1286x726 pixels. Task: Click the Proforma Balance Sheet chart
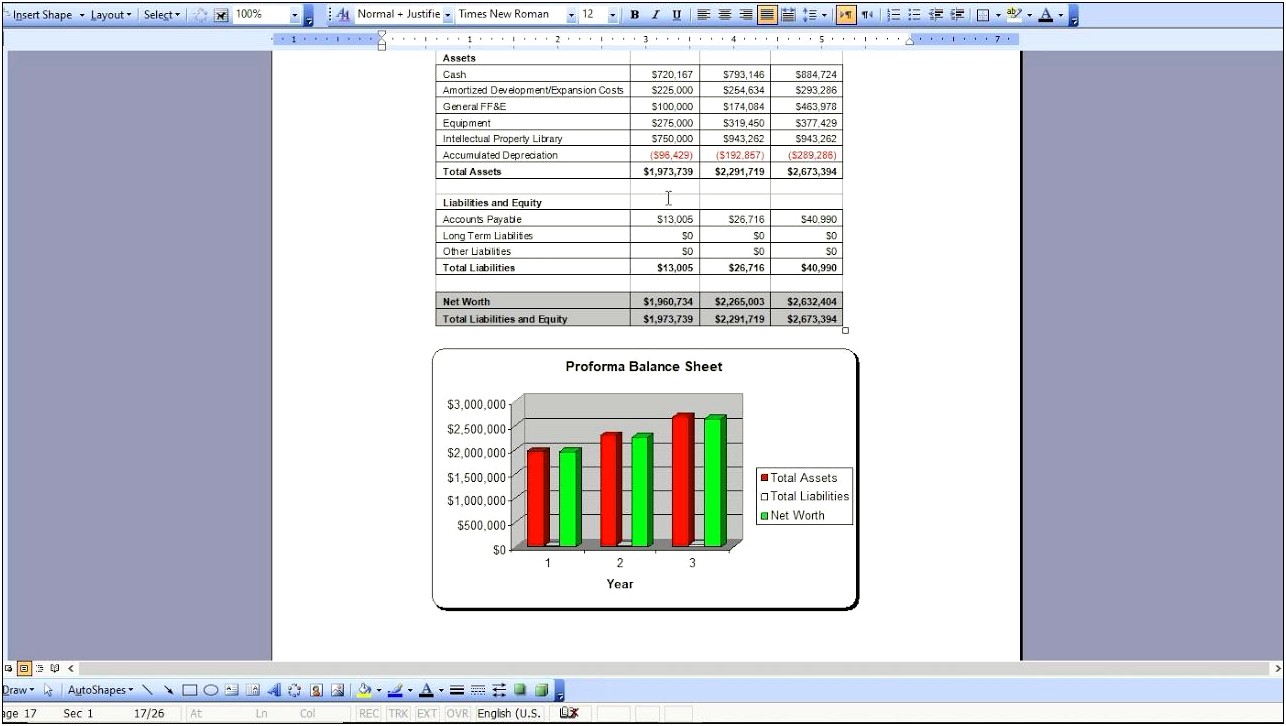click(645, 478)
